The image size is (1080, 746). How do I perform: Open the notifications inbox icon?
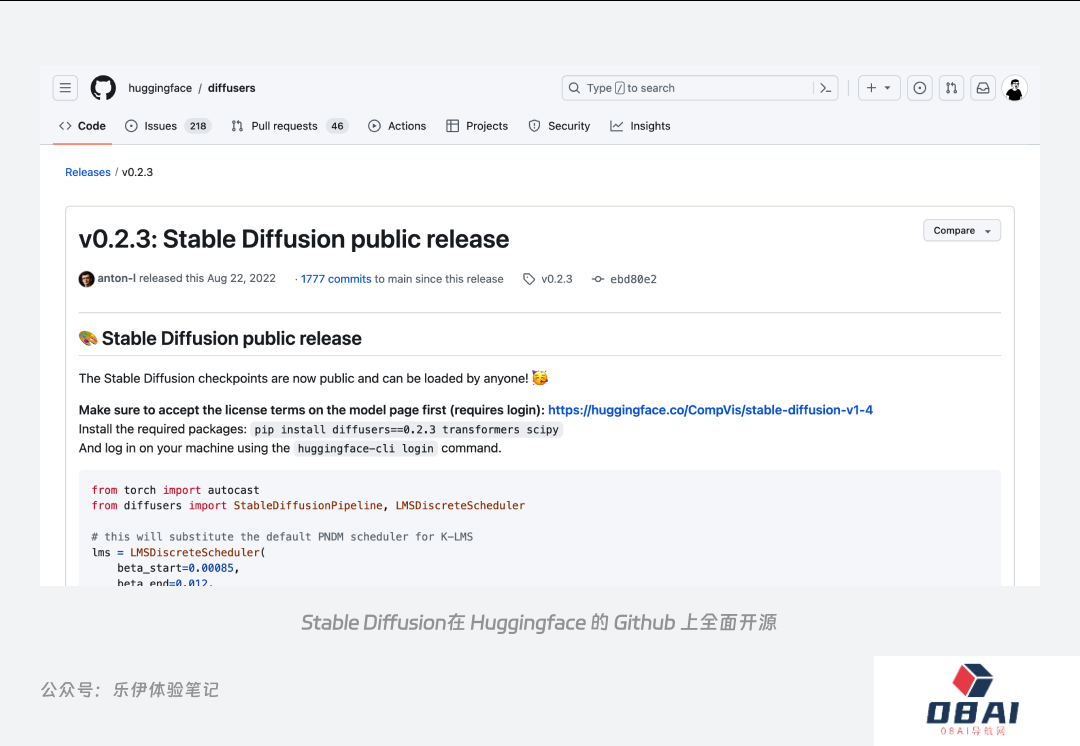point(983,88)
